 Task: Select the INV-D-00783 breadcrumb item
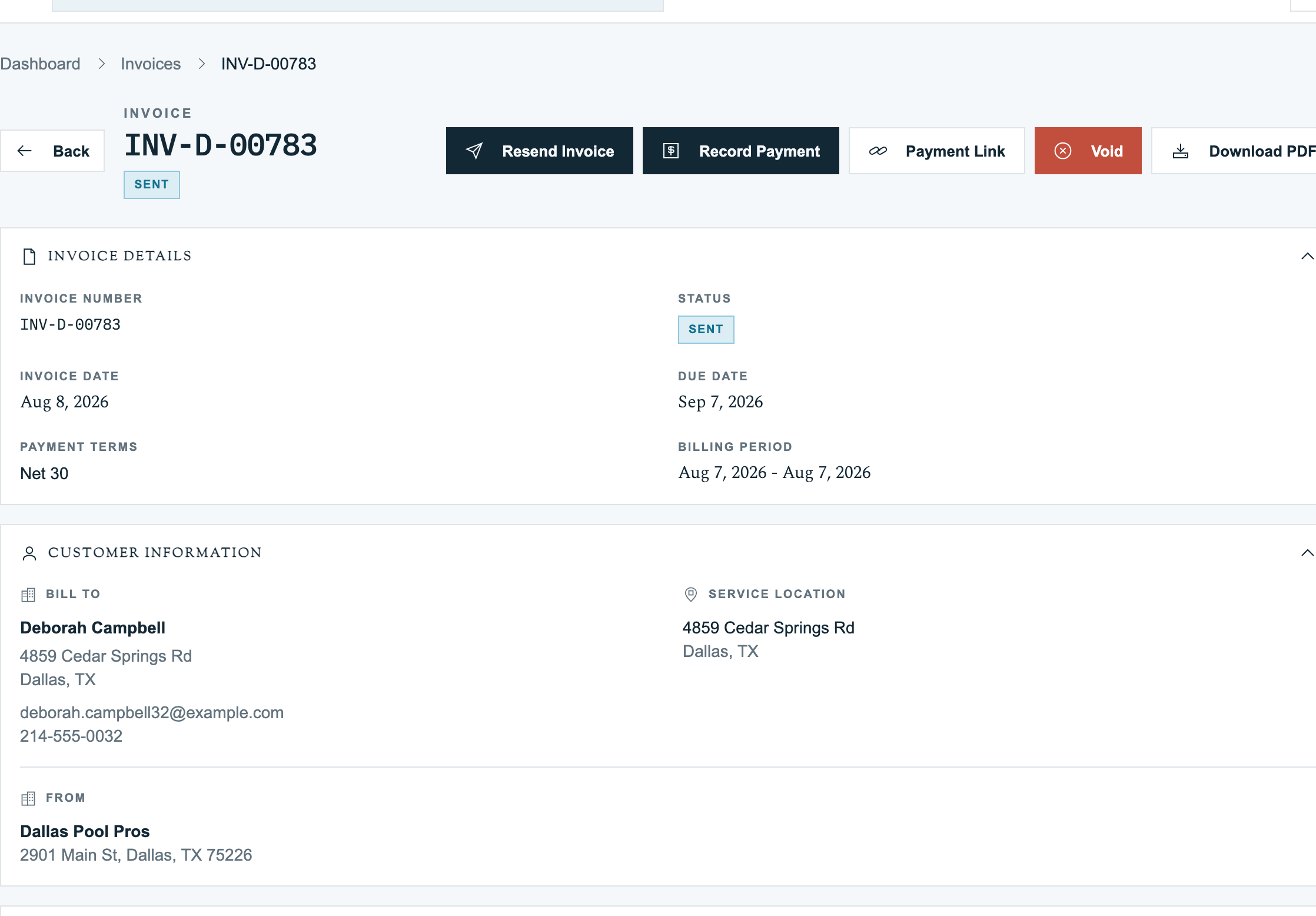click(x=268, y=64)
